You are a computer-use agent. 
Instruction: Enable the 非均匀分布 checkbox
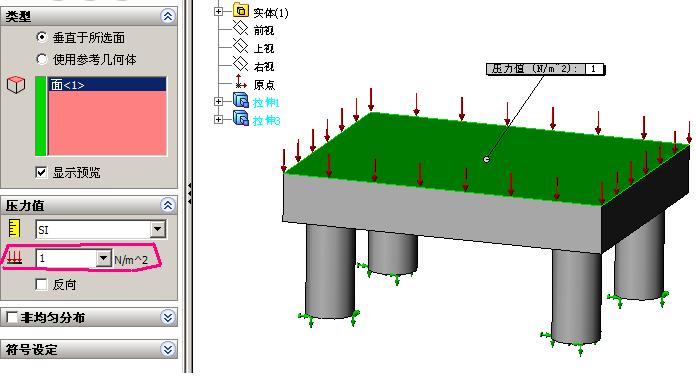(12, 317)
